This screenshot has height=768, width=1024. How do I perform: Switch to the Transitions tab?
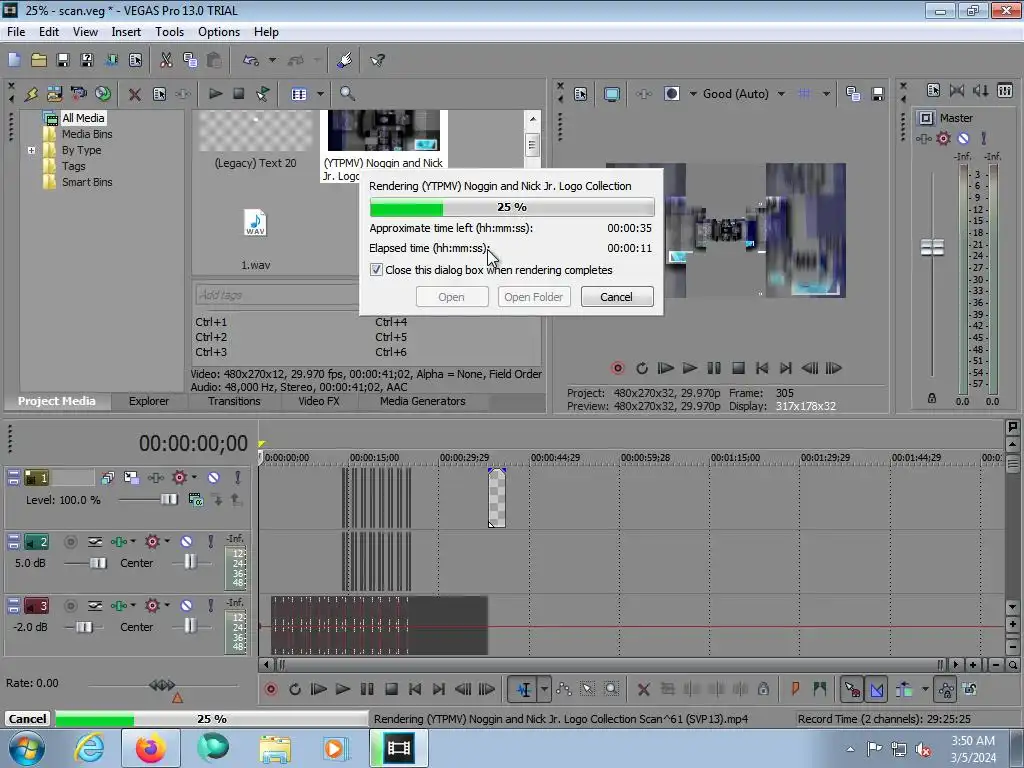point(234,401)
